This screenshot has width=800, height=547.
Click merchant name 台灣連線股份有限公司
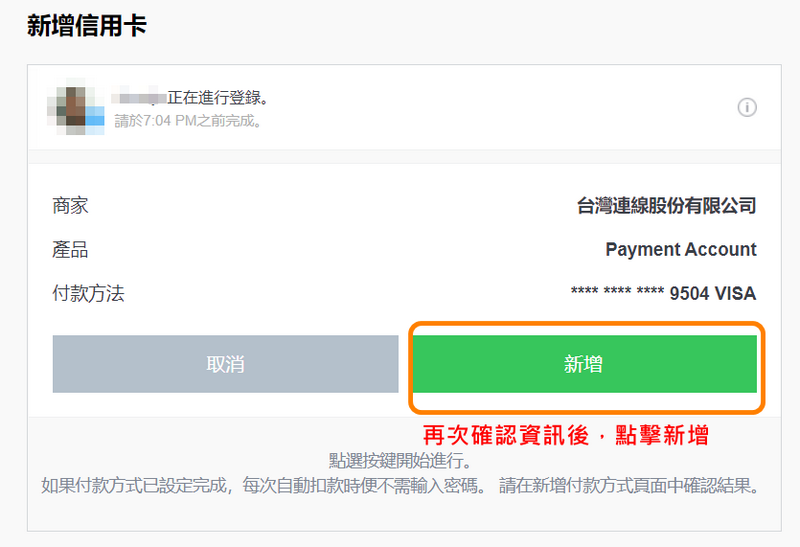coord(666,206)
